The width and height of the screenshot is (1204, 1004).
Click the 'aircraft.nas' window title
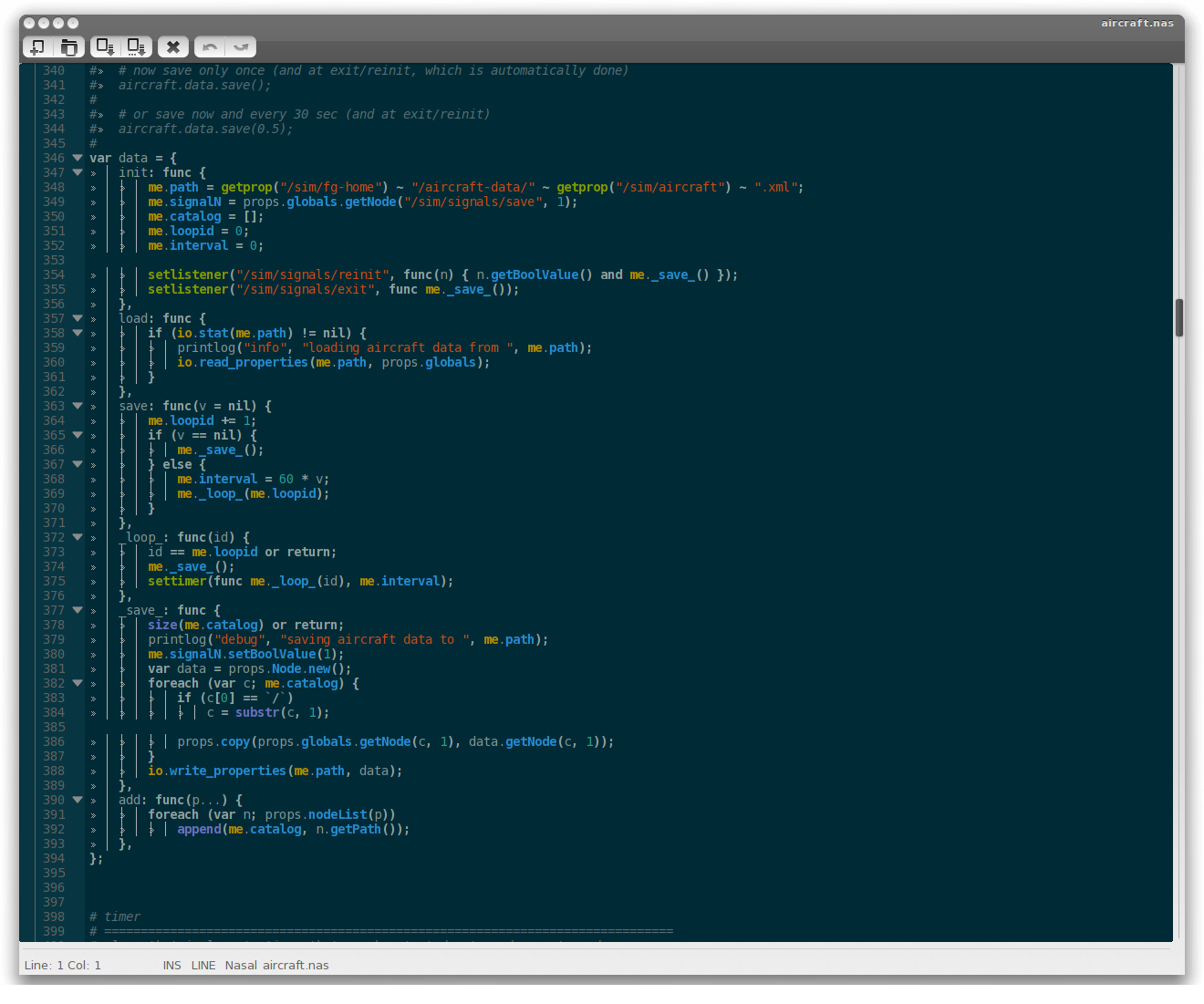1137,23
